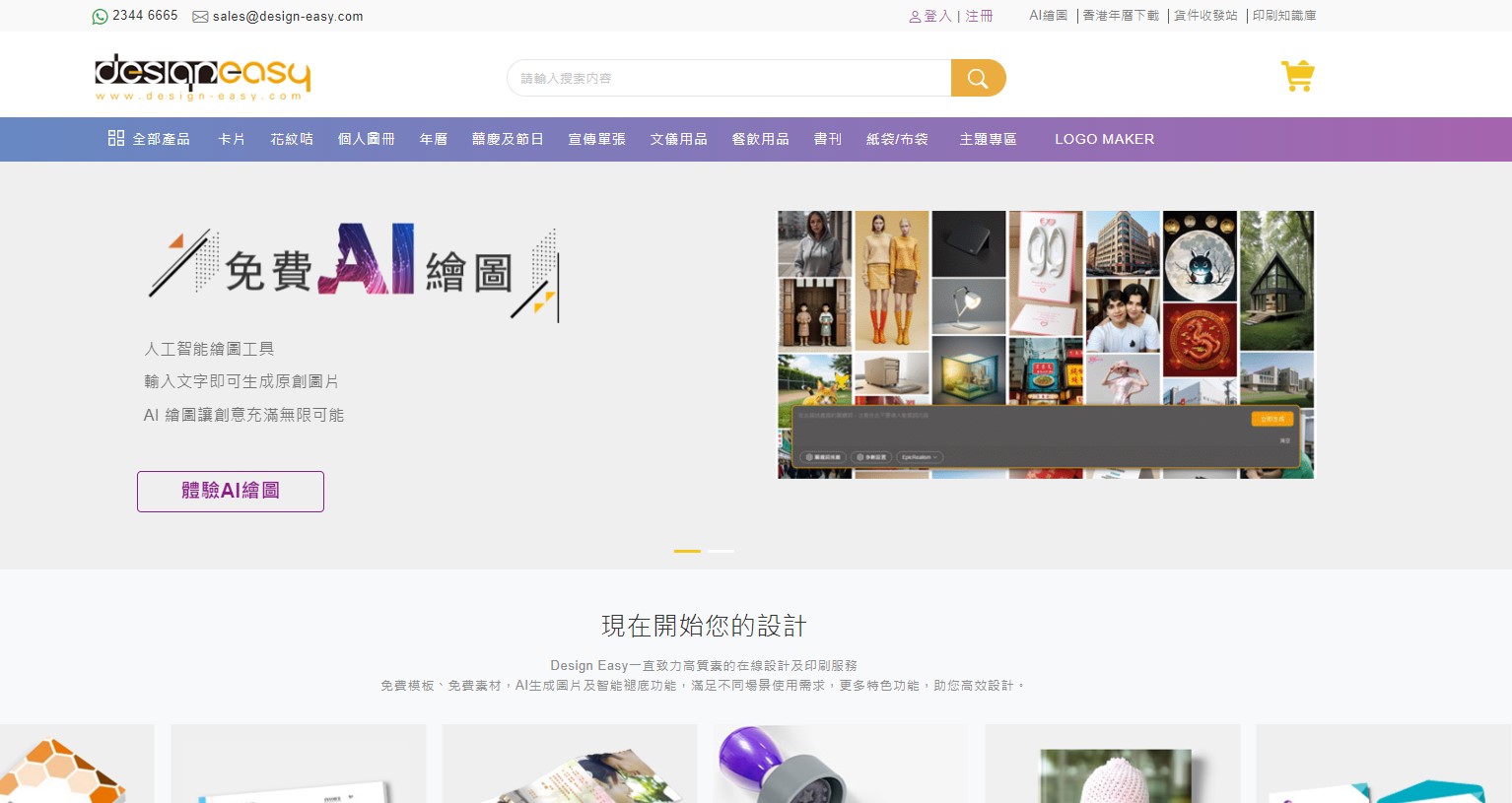Click the AI image collage banner
Screen dimensions: 1512x803
coord(1045,345)
